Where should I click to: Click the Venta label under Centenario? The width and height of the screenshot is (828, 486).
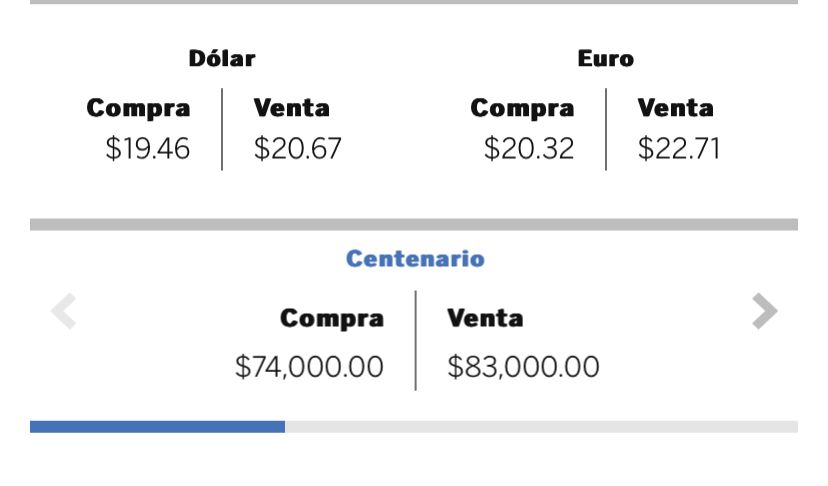tap(485, 318)
